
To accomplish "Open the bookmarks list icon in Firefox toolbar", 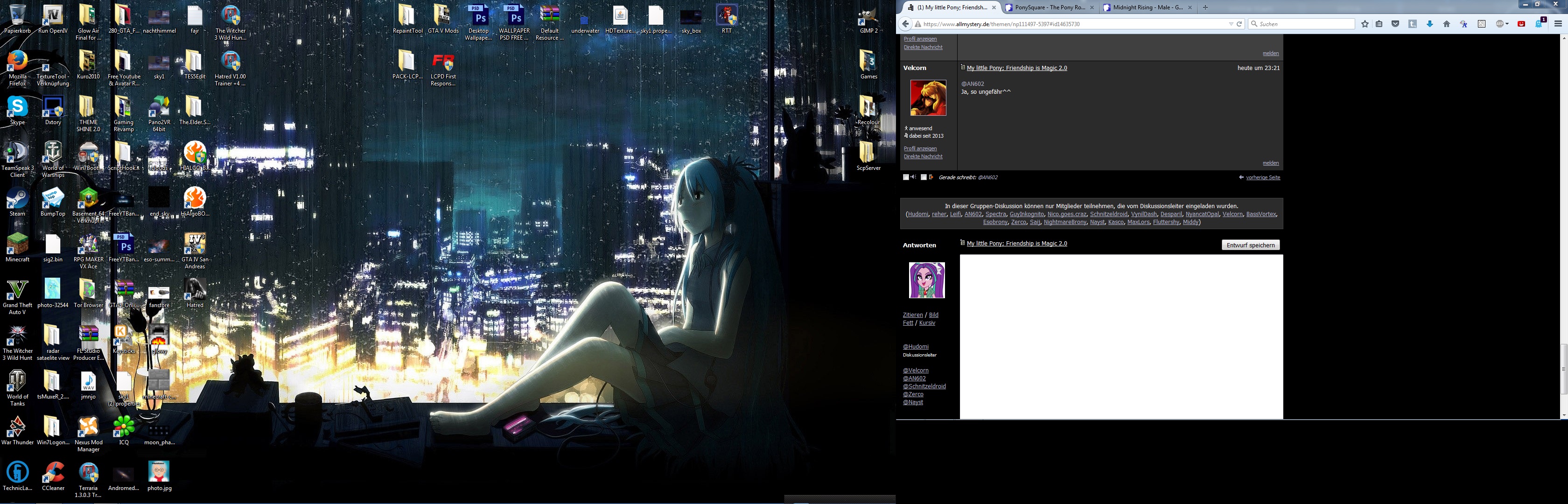I will [x=1379, y=24].
